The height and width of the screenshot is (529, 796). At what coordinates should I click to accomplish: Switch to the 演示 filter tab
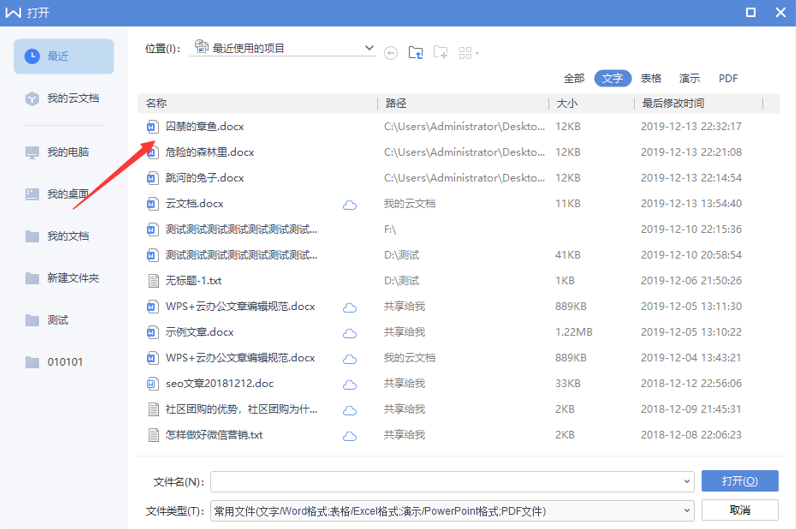click(689, 78)
